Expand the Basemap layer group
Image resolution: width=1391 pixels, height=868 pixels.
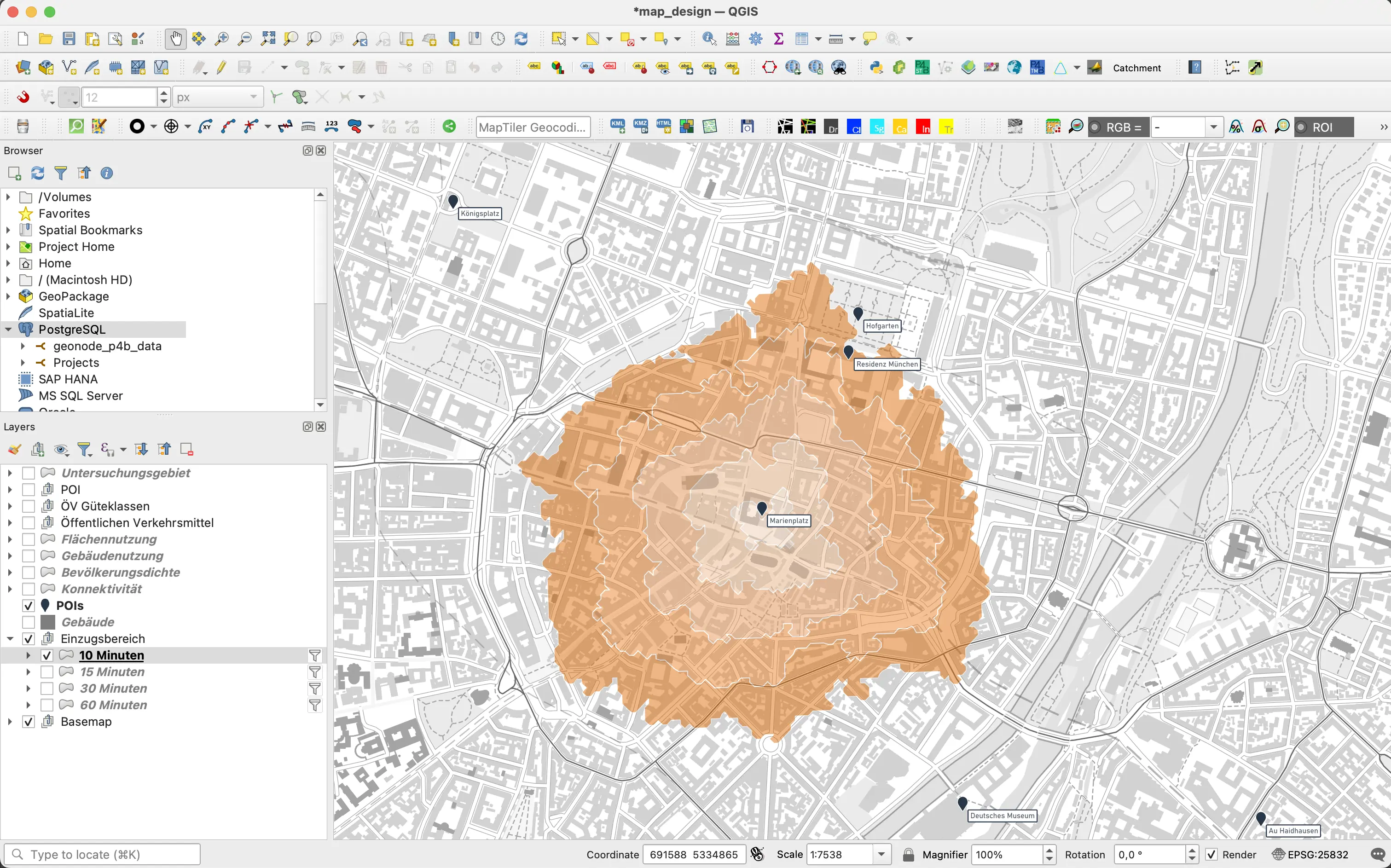coord(10,722)
